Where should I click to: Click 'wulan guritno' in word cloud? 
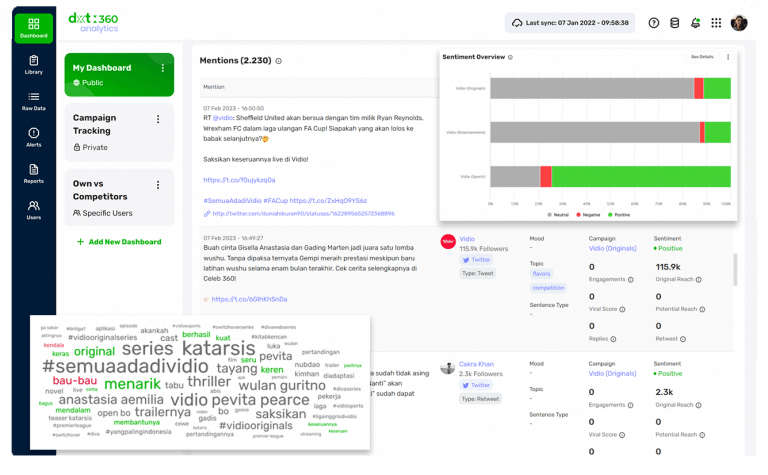coord(282,386)
